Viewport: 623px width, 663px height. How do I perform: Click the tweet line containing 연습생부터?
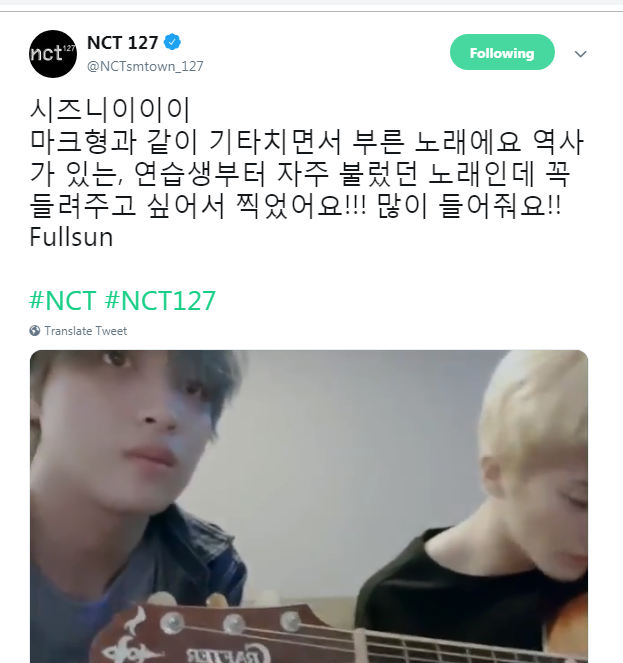tap(300, 173)
